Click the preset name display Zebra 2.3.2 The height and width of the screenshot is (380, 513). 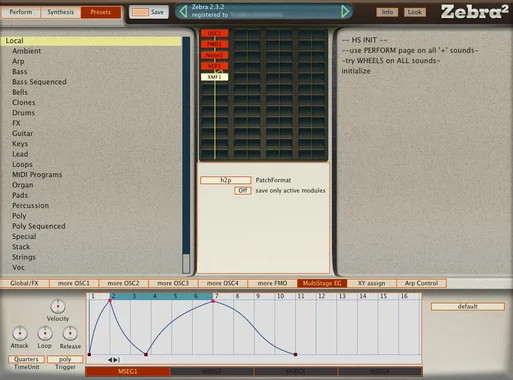(208, 7)
